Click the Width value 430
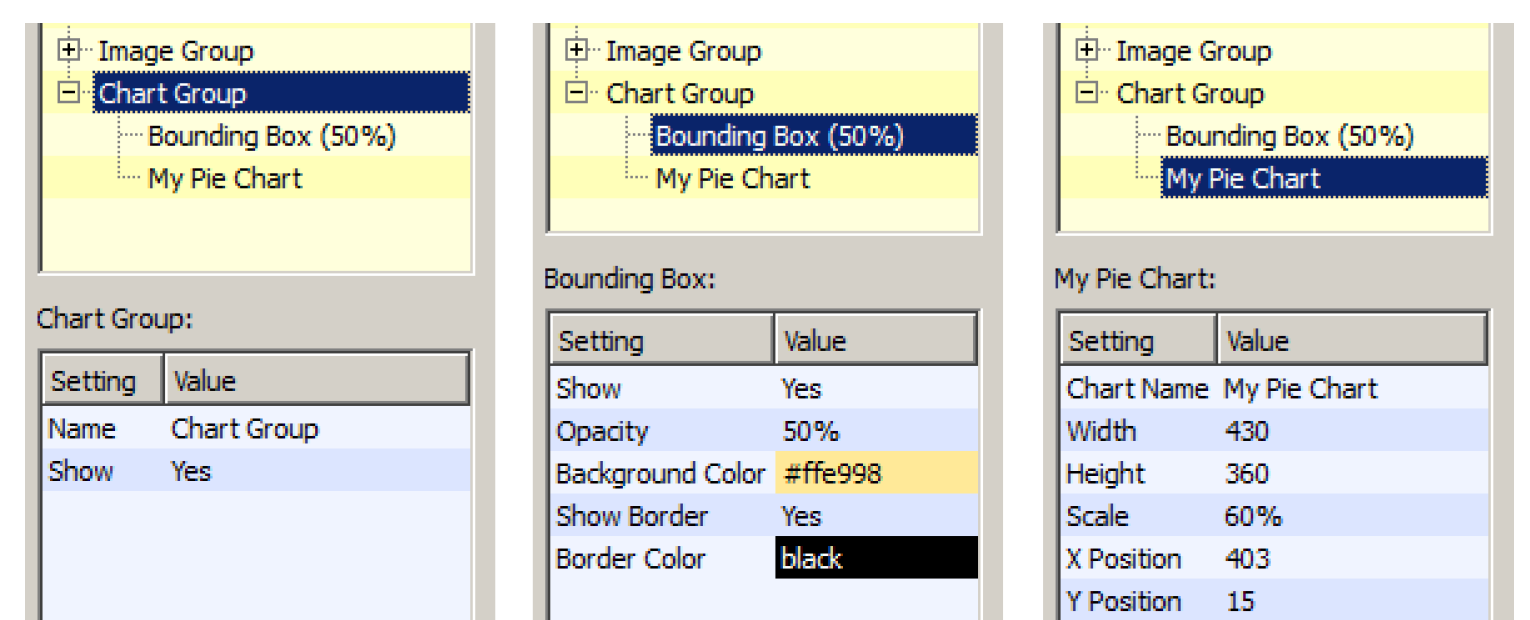 [1247, 431]
